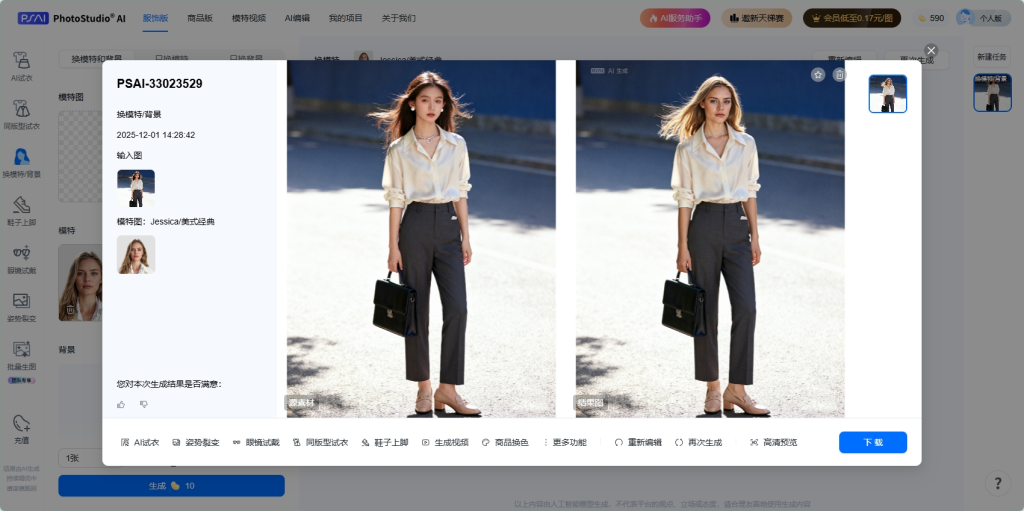Click the 源素材 source image
Viewport: 1024px width, 511px height.
pos(421,239)
